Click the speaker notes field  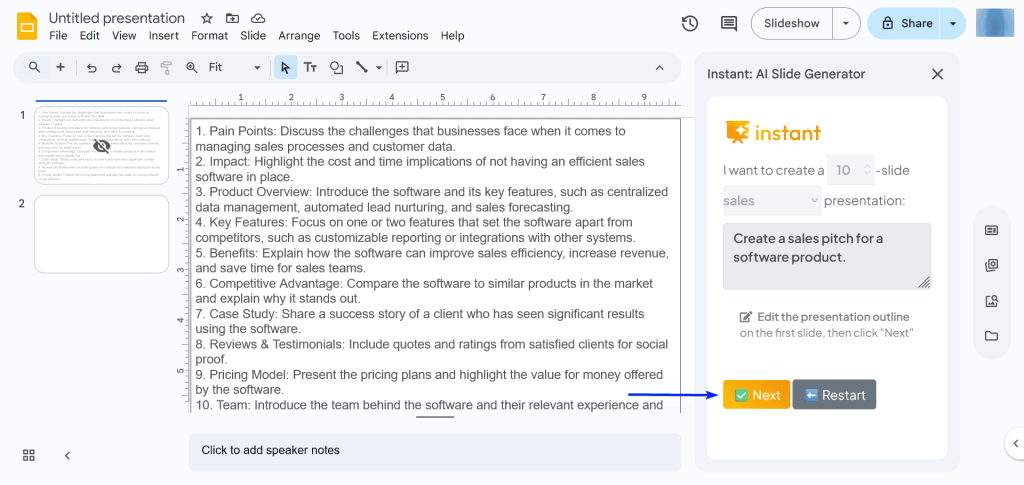point(435,451)
